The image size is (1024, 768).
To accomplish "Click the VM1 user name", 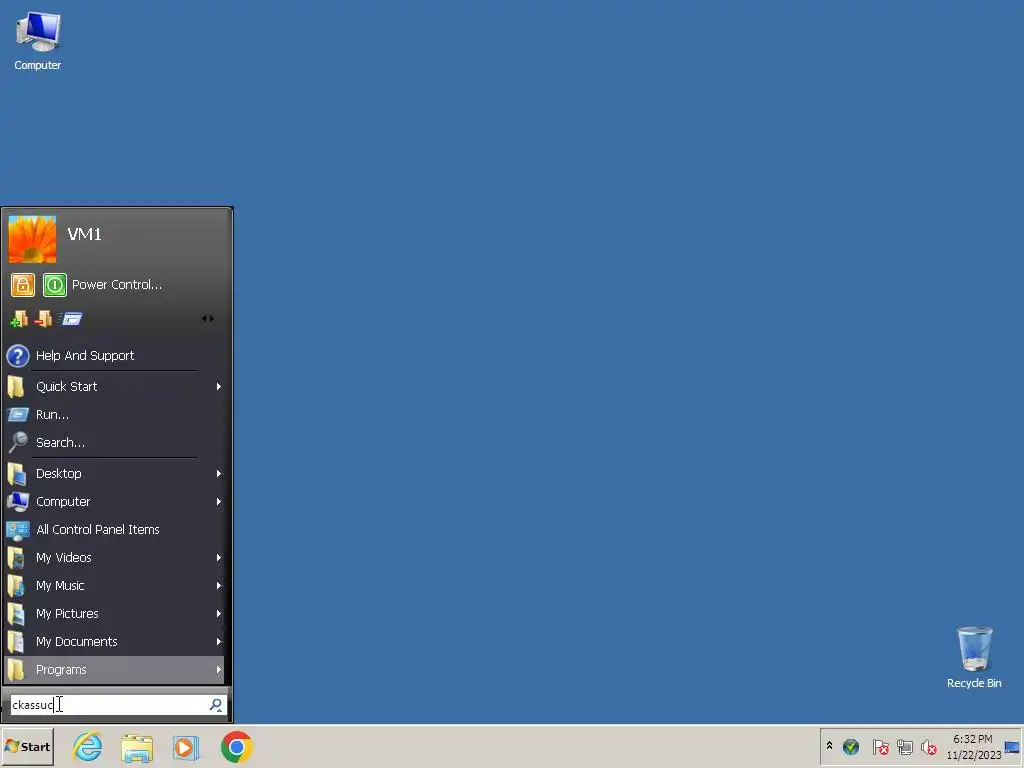I will coord(84,234).
